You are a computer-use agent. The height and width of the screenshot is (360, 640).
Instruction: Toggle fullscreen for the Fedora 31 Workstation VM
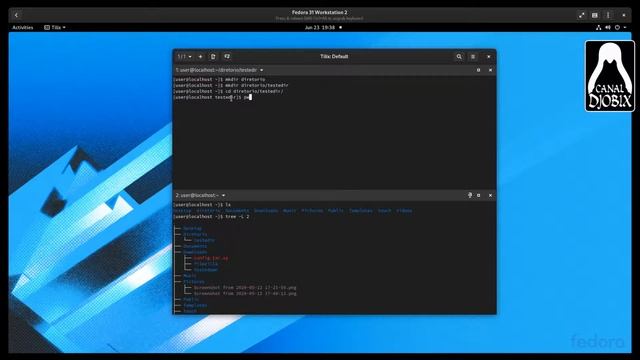point(582,15)
